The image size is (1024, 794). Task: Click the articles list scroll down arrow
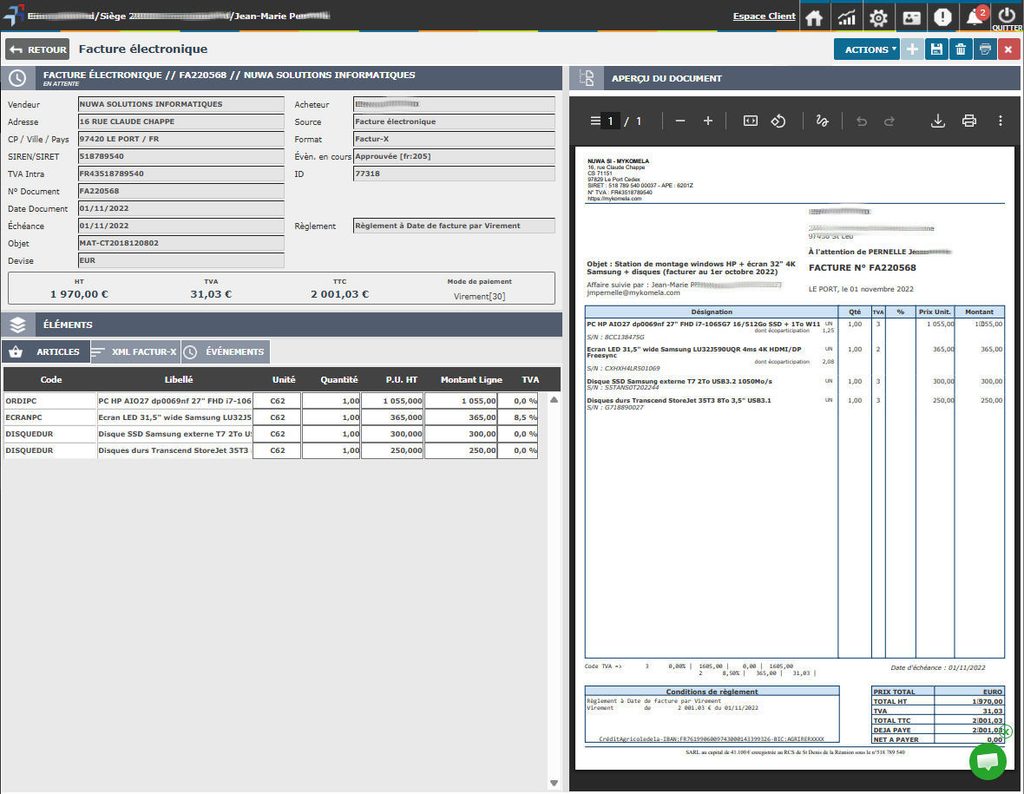click(554, 783)
